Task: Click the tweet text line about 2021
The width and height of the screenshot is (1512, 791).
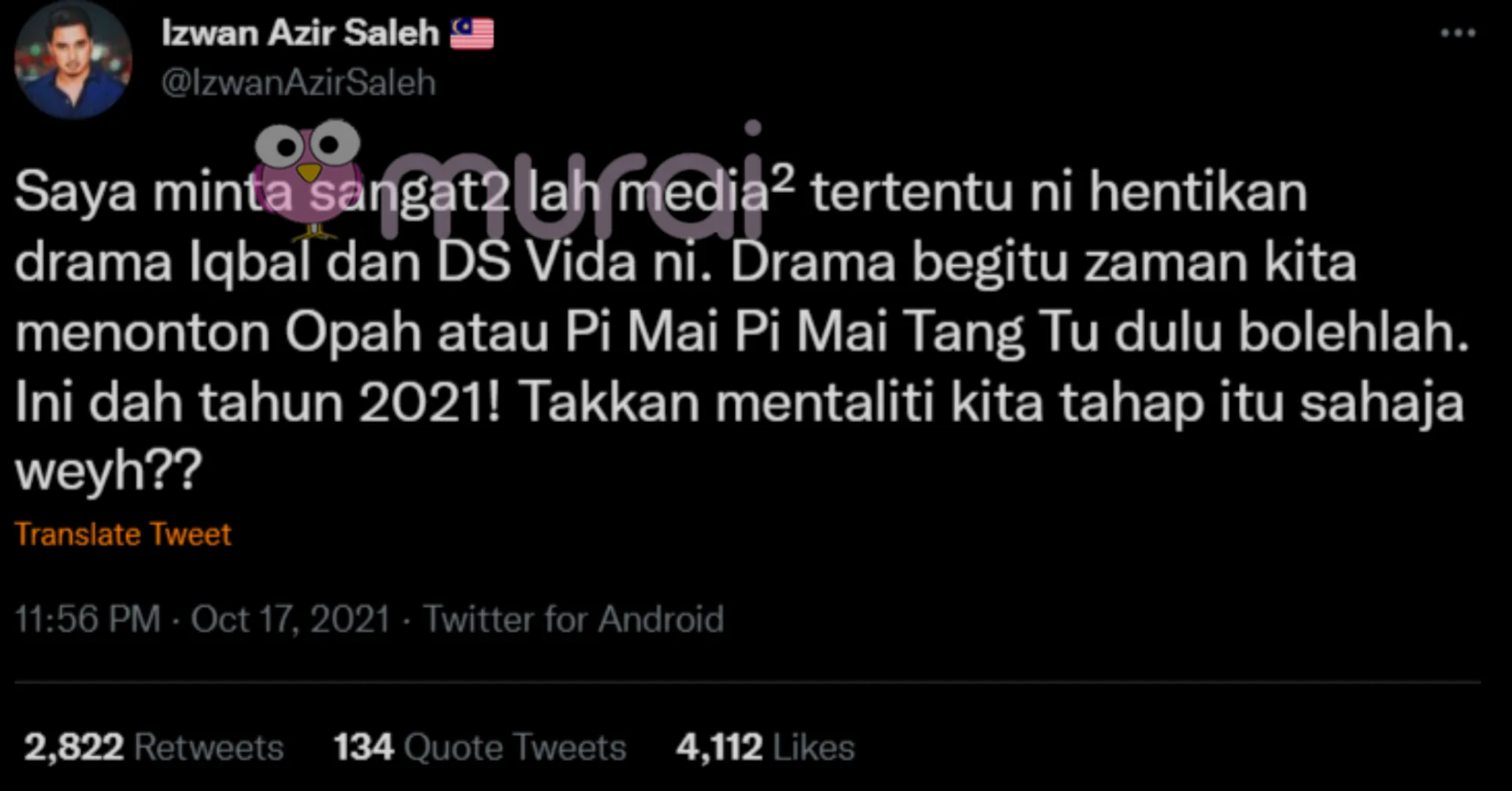Action: point(739,403)
